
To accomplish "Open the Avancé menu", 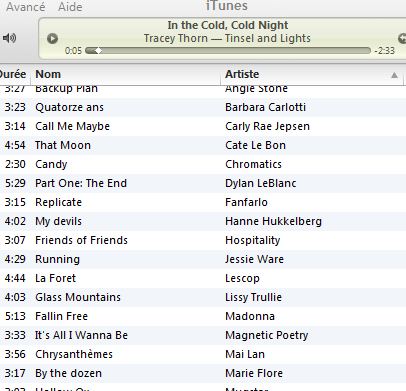I will 26,7.
